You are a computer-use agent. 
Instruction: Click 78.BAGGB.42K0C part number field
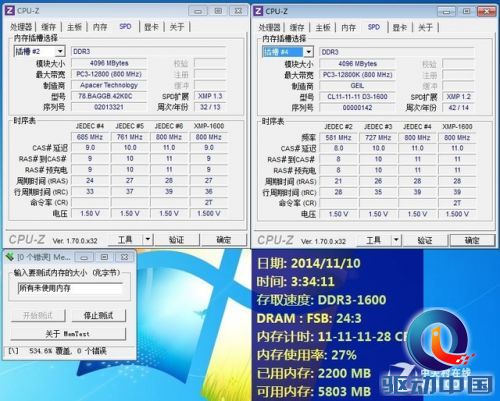coord(109,96)
